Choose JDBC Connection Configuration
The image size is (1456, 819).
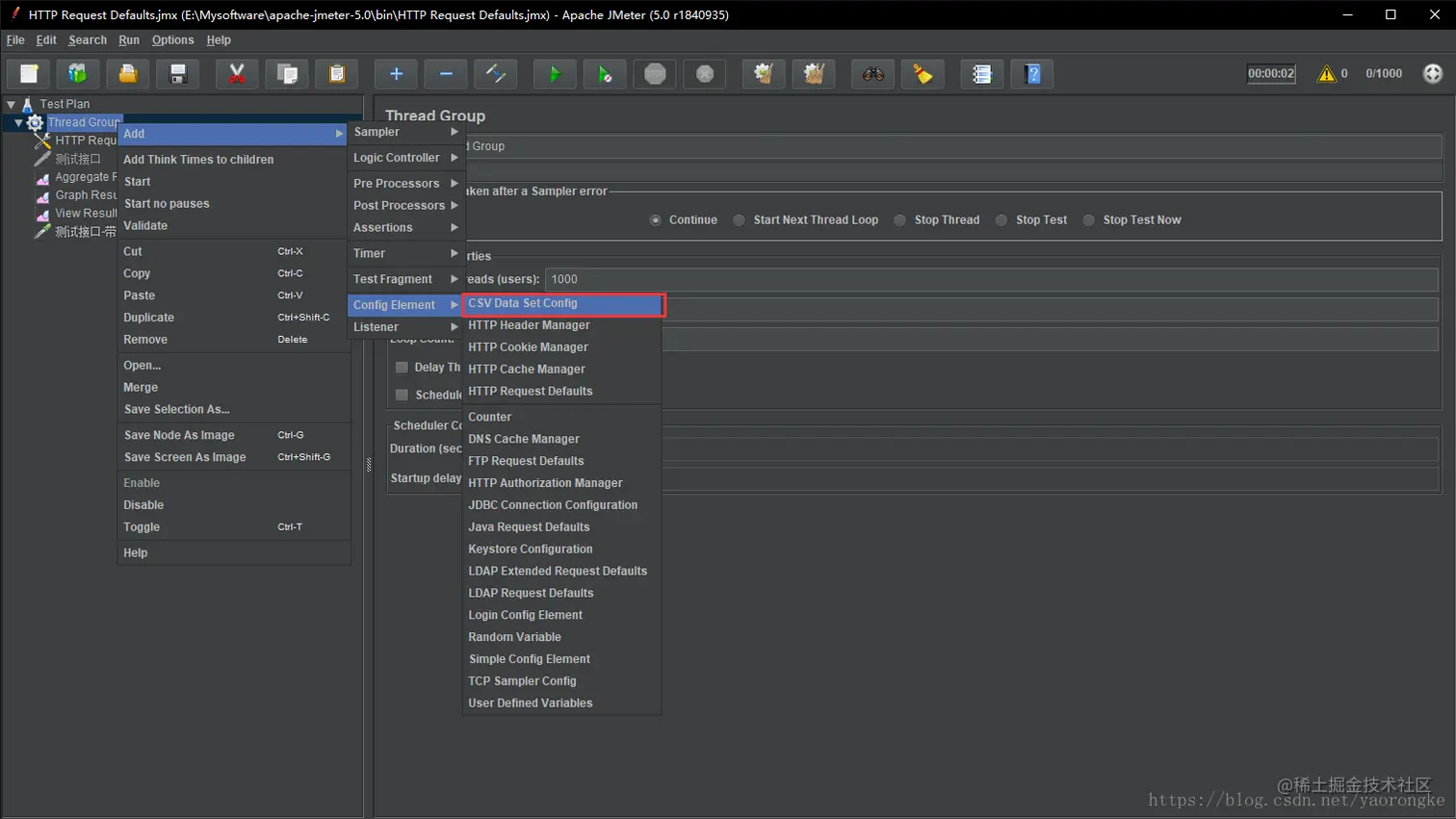562,505
